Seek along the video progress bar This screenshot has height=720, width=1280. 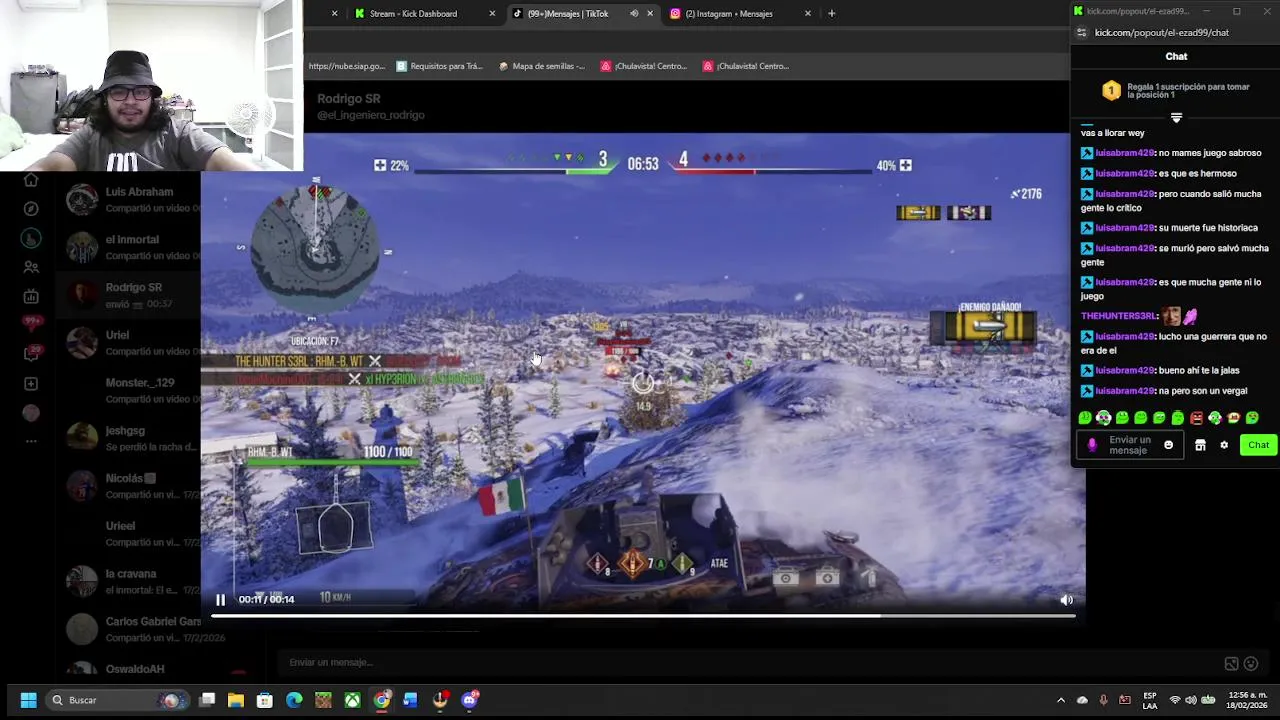(x=643, y=616)
